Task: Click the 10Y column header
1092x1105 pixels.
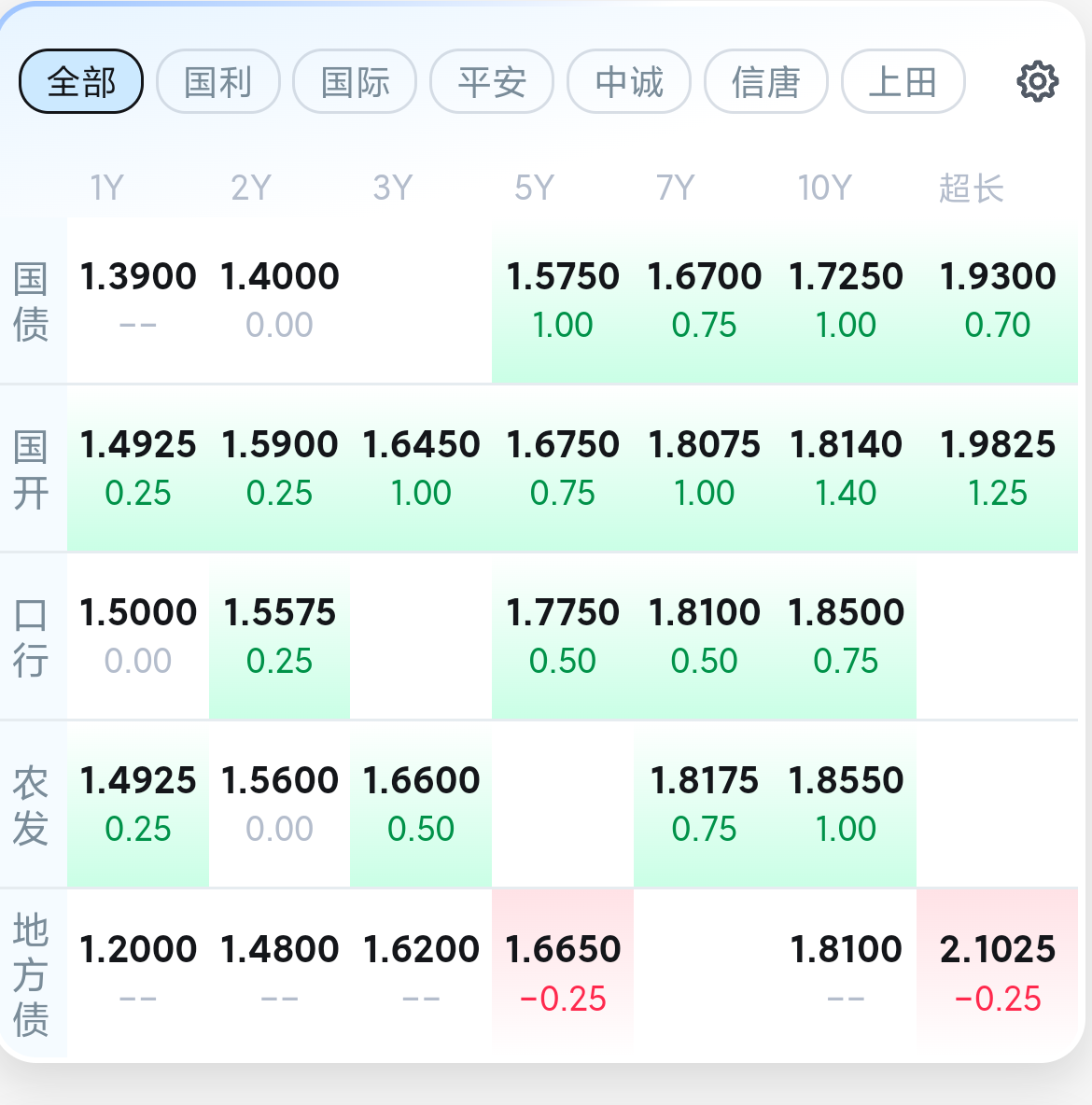Action: point(824,189)
